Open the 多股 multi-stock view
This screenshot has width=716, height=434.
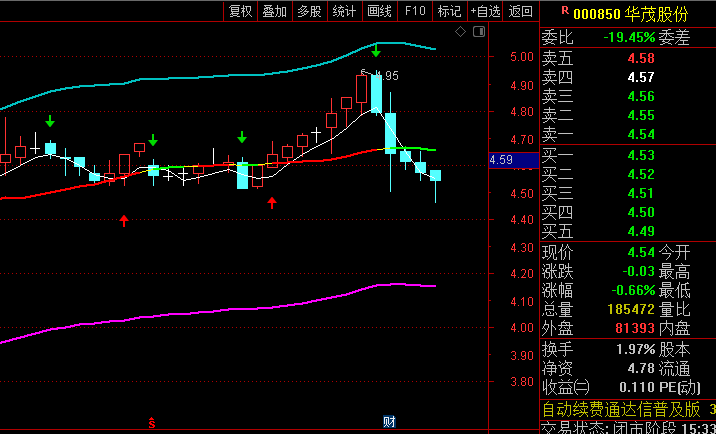(310, 11)
